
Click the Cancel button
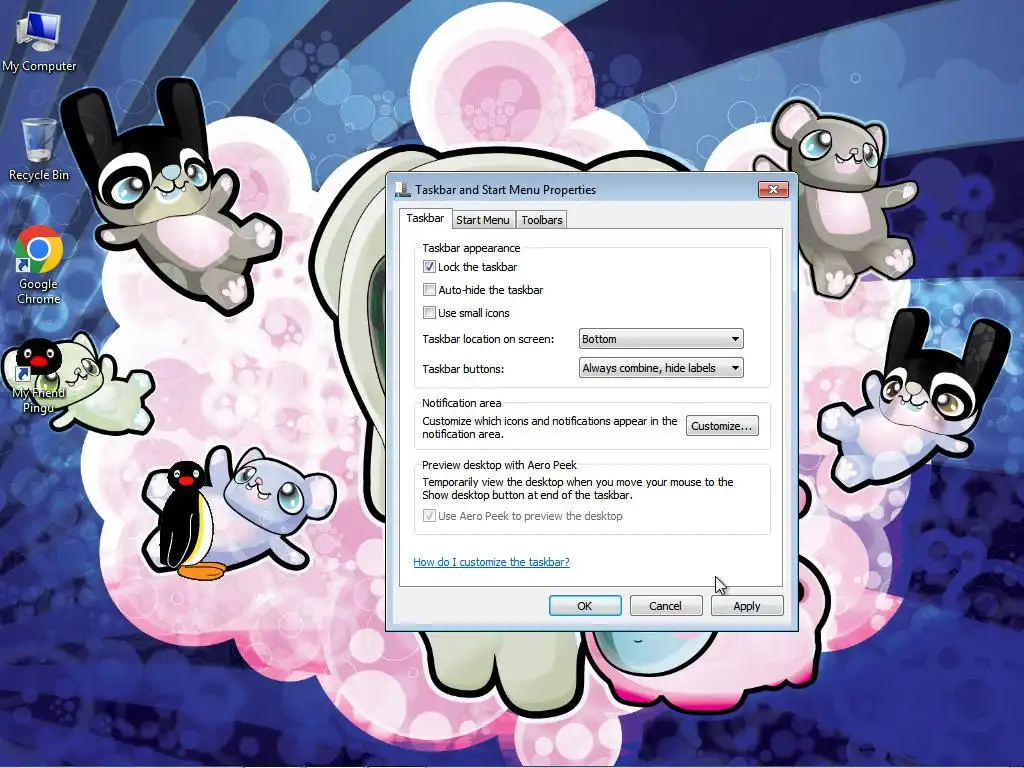(665, 605)
